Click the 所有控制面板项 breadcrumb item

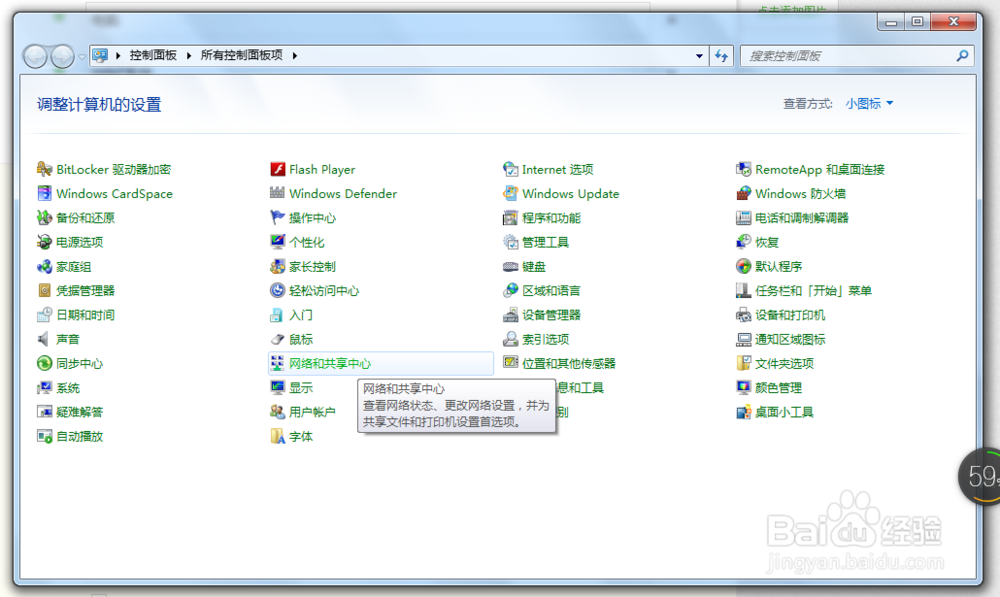241,55
